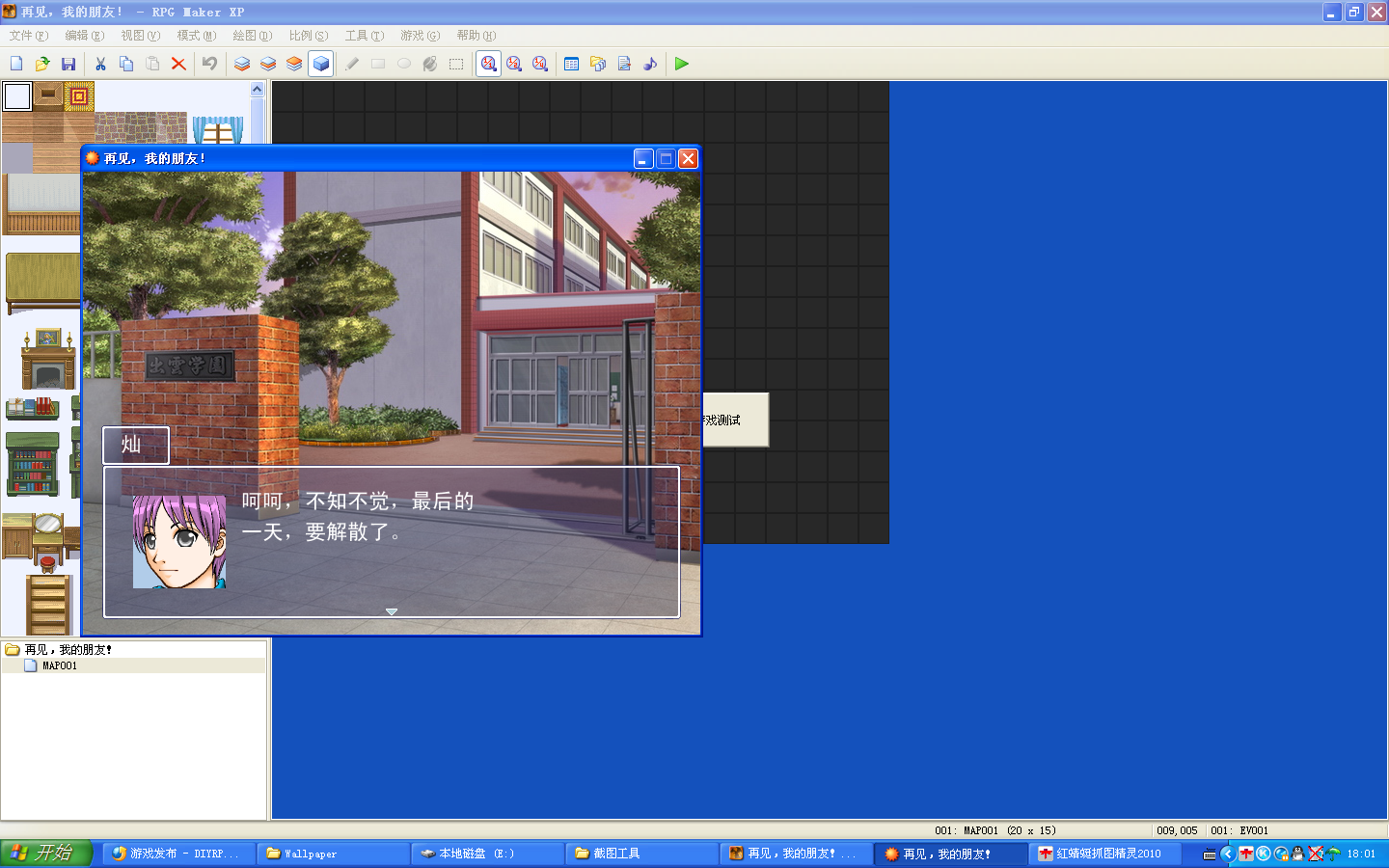Image resolution: width=1389 pixels, height=868 pixels.
Task: Select the green bookshelf tile in tileset
Action: pyautogui.click(x=33, y=464)
